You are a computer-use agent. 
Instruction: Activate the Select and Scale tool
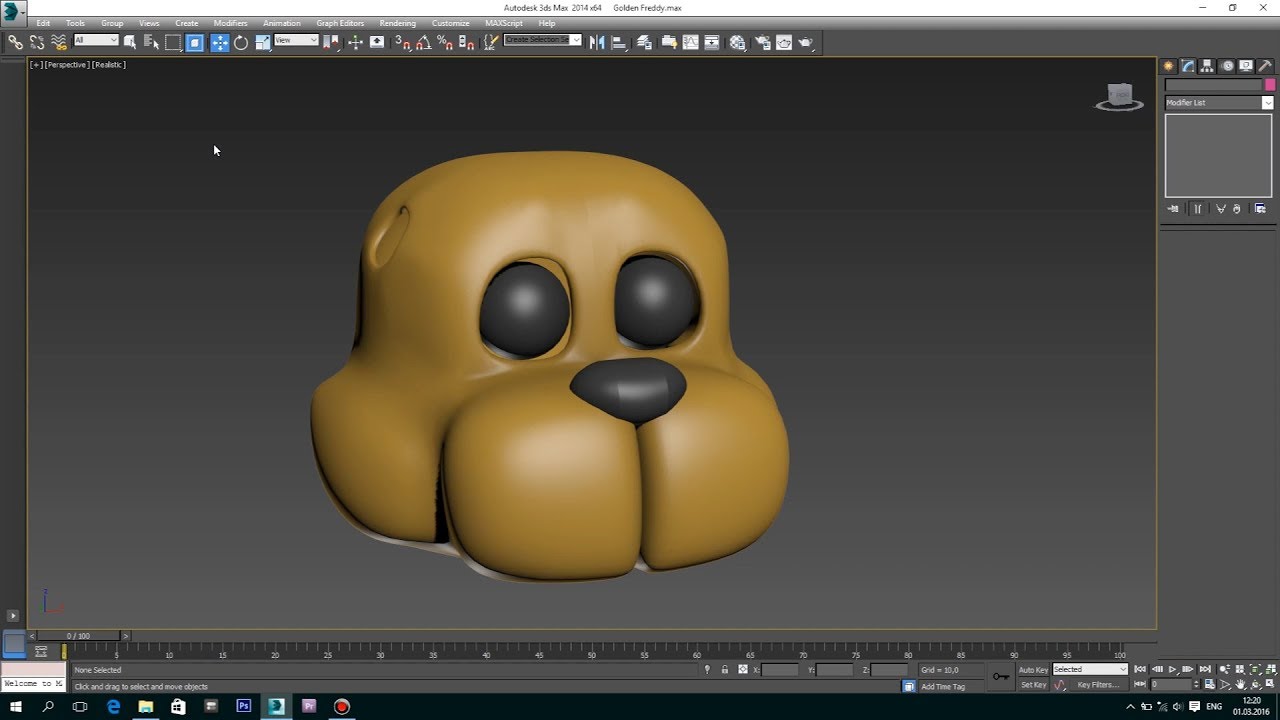tap(262, 42)
